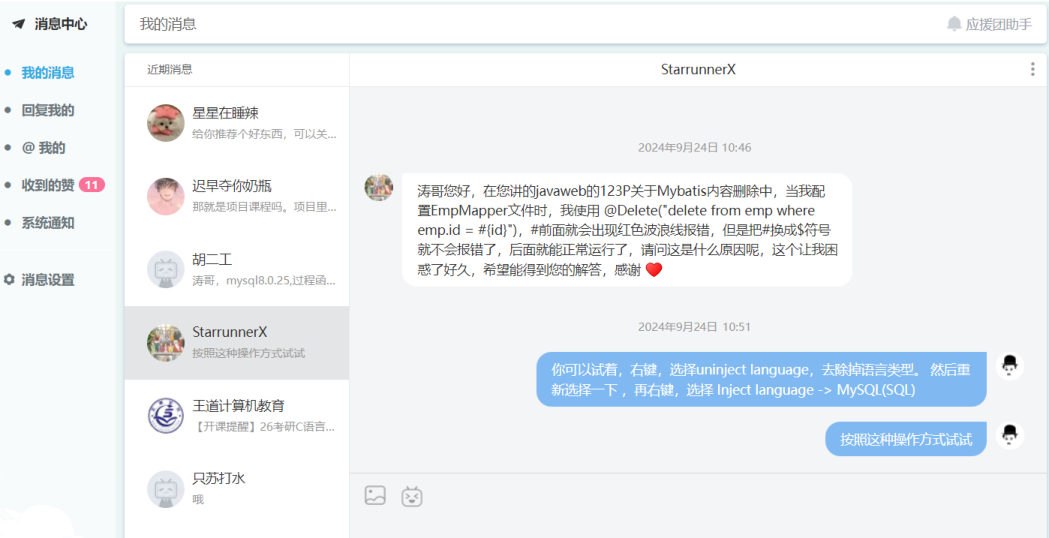This screenshot has width=1049, height=538.
Task: Open the conversation with 迟早夺你奶瓶
Action: pyautogui.click(x=237, y=196)
